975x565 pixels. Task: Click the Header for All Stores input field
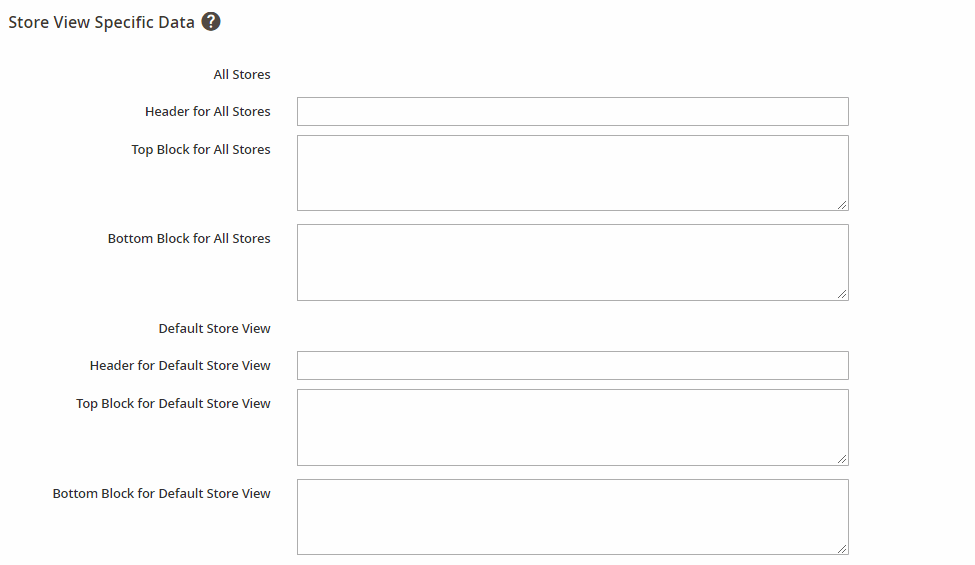pos(573,111)
